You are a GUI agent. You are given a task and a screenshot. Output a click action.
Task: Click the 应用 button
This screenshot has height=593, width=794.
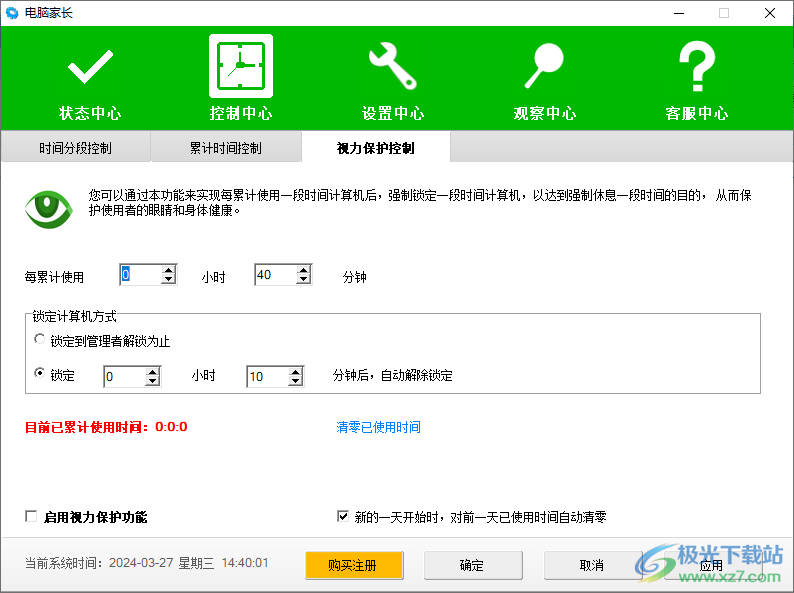point(712,565)
